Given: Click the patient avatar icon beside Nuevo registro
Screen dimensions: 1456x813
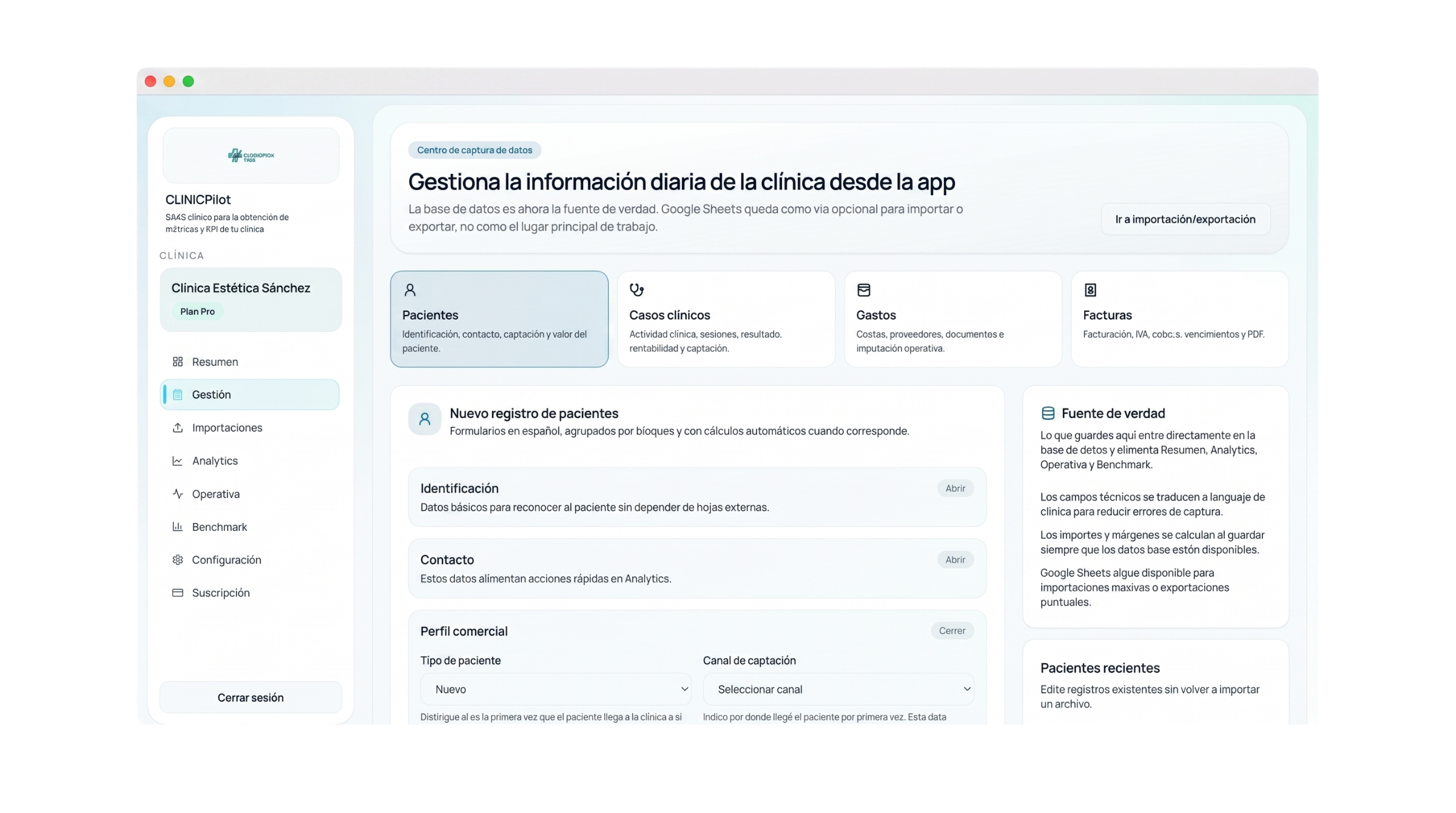Looking at the screenshot, I should (425, 419).
